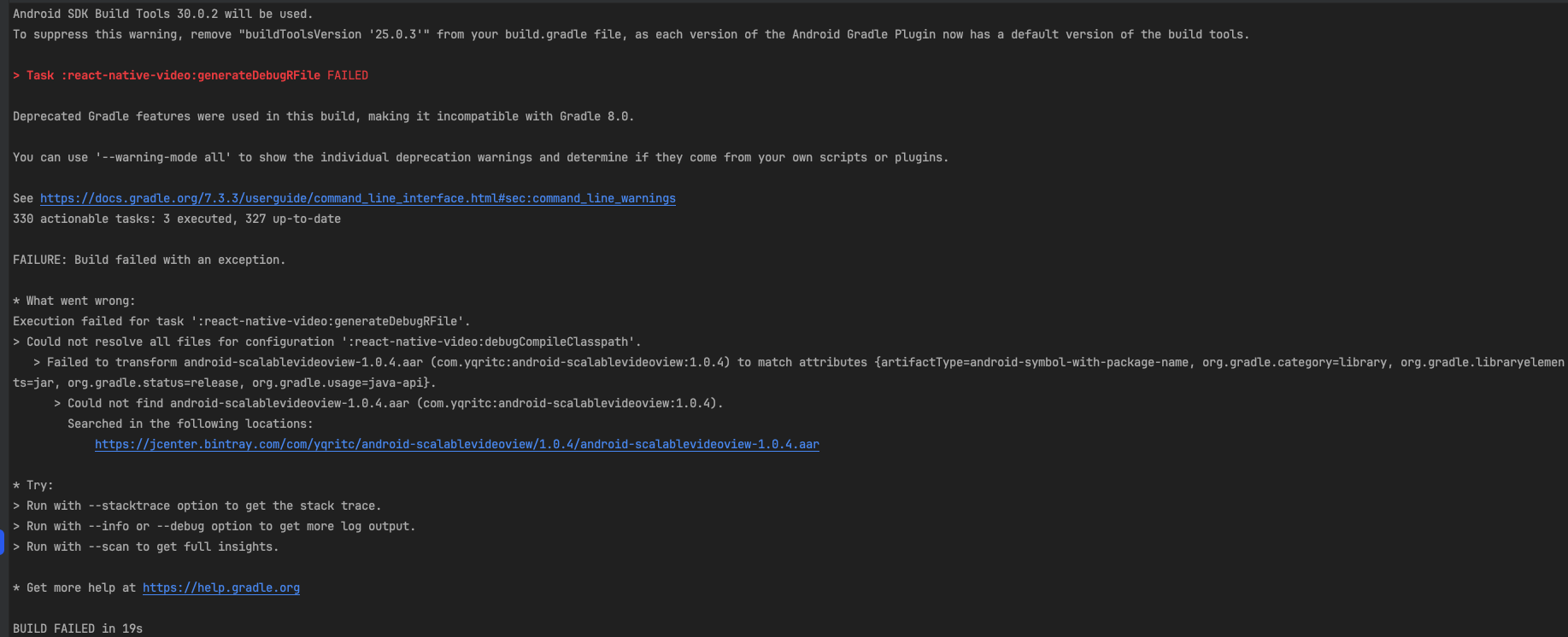
Task: Click the 'Deprecated Gradle features were used' line
Action: tap(323, 116)
